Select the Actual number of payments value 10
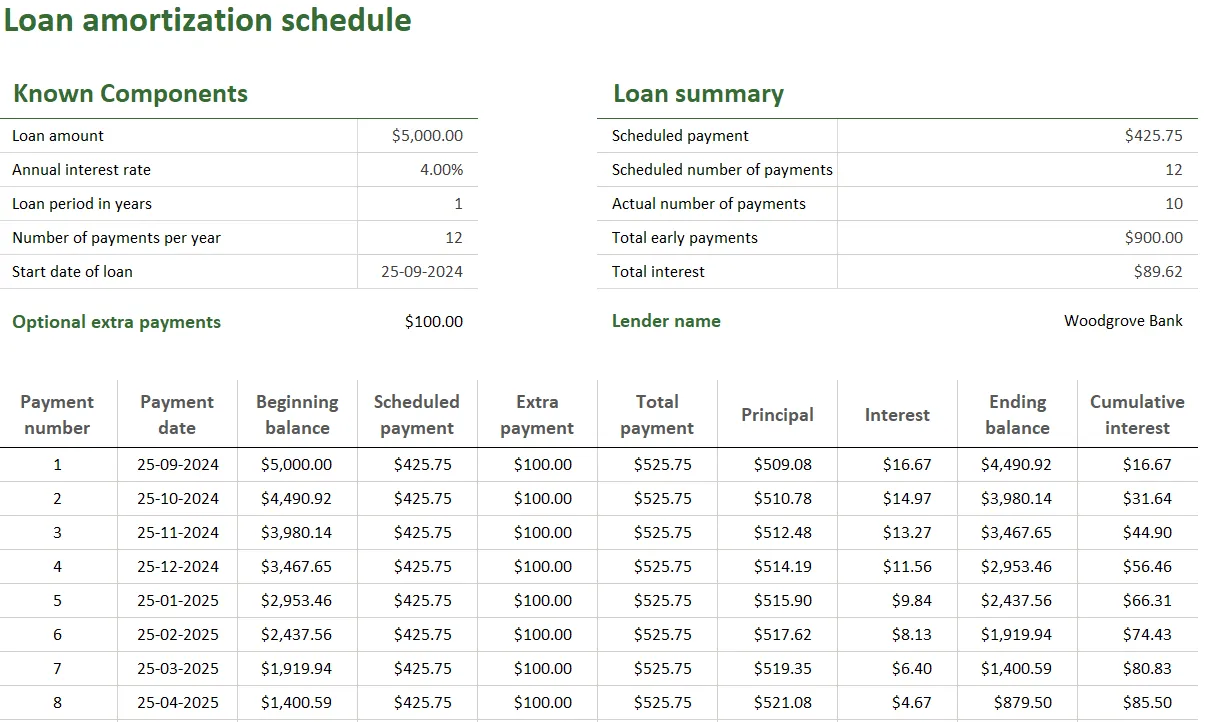1222x722 pixels. (x=1018, y=204)
